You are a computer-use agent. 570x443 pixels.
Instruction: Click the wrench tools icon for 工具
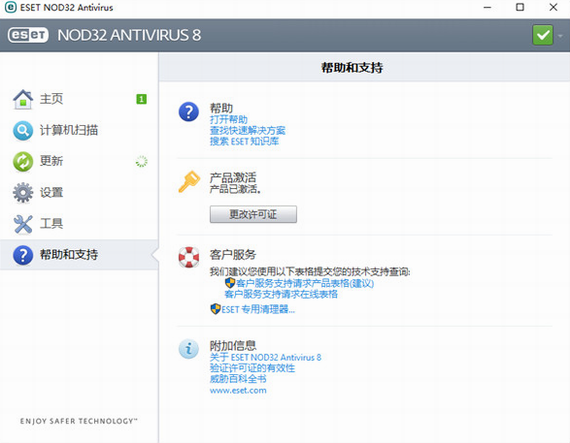coord(23,223)
